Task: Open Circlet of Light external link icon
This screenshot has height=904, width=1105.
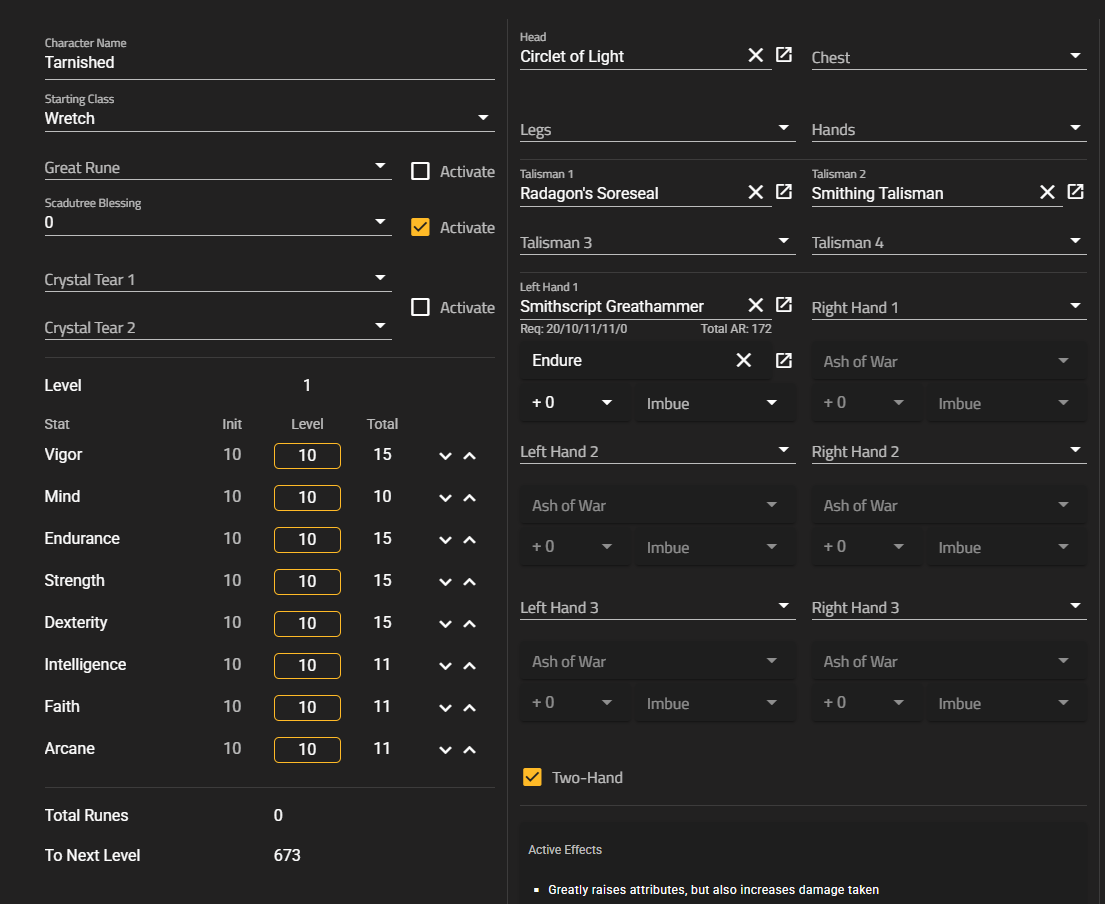Action: pos(784,55)
